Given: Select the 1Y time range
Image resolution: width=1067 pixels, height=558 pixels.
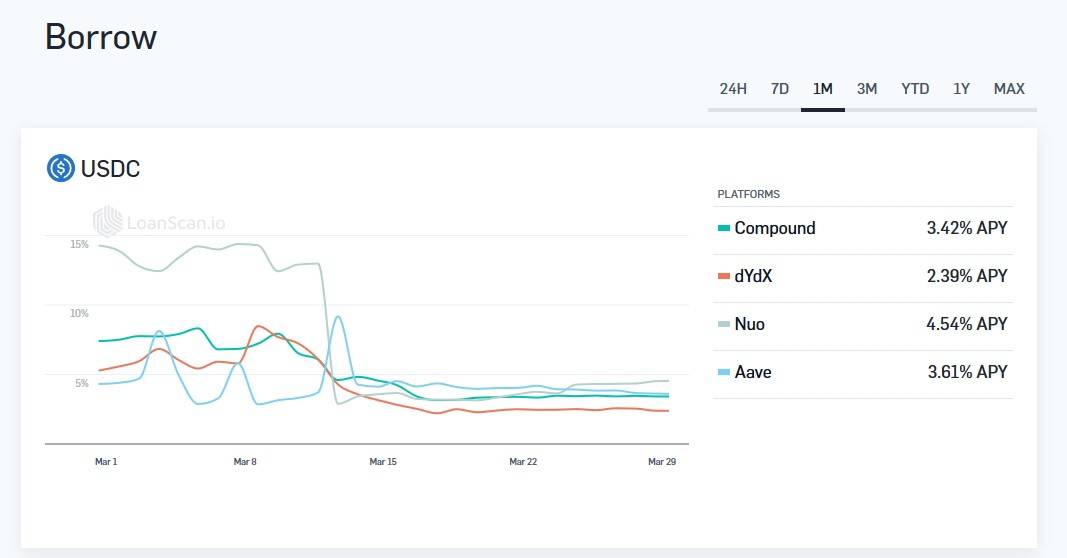Looking at the screenshot, I should pos(962,89).
